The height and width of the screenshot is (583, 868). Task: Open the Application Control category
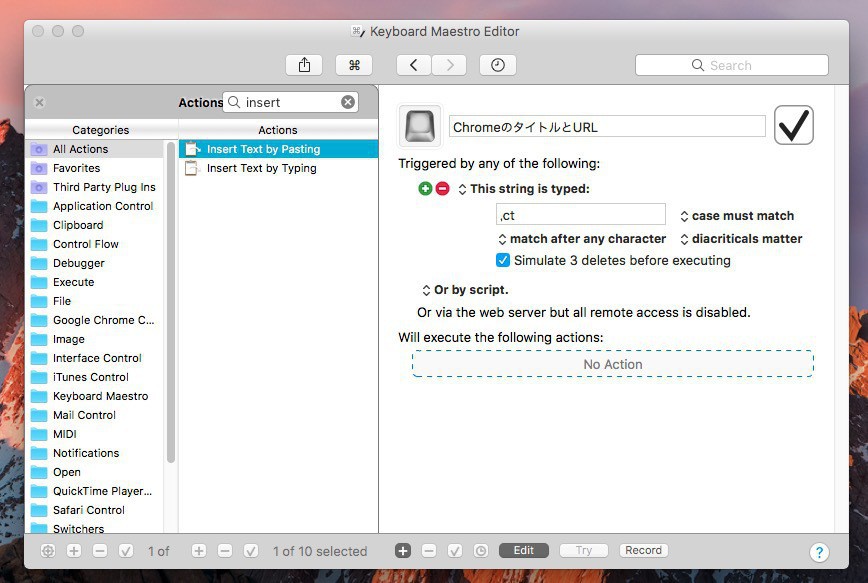point(94,206)
